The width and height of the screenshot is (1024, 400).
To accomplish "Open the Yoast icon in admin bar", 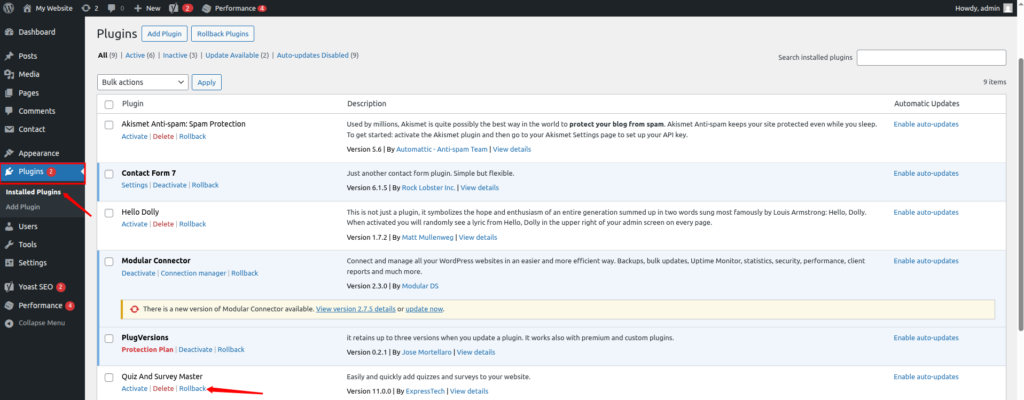I will [174, 8].
